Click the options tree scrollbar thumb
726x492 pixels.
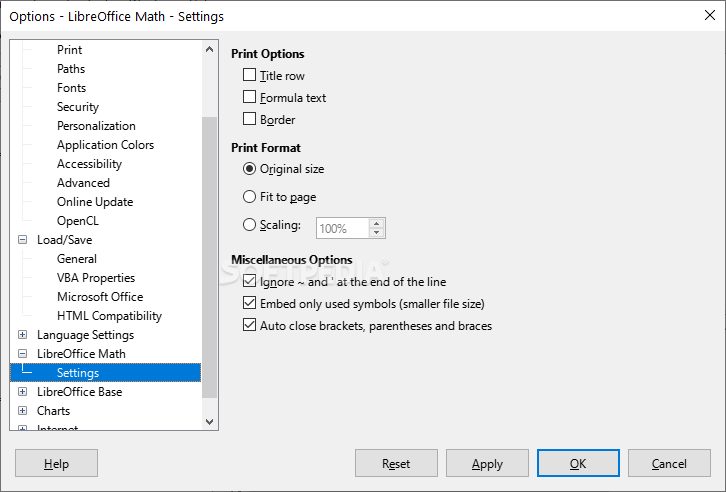[209, 257]
